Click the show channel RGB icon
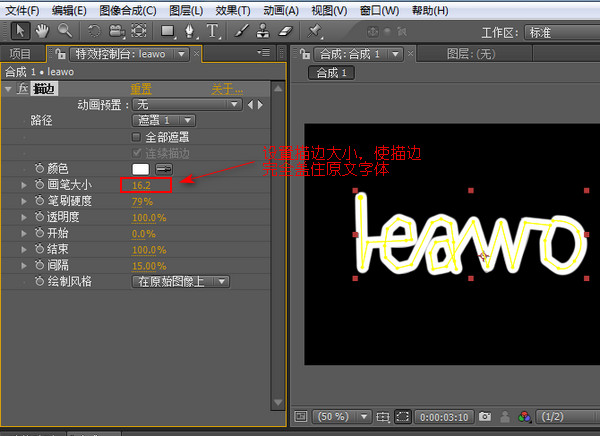 [x=524, y=416]
